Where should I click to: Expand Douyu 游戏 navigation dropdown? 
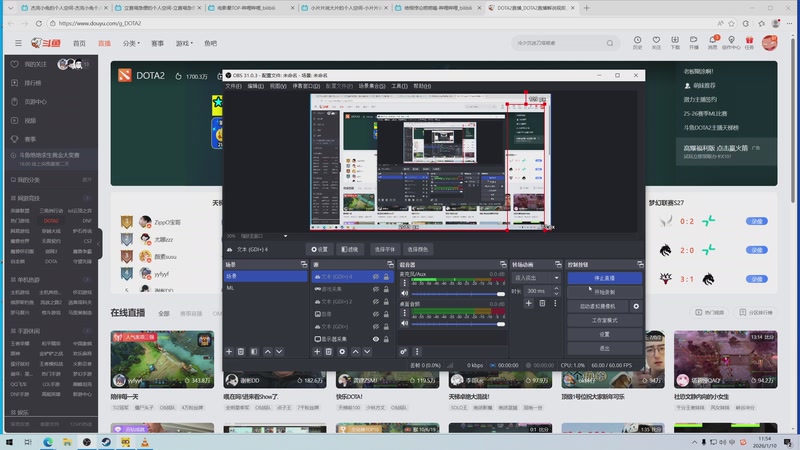pos(184,43)
